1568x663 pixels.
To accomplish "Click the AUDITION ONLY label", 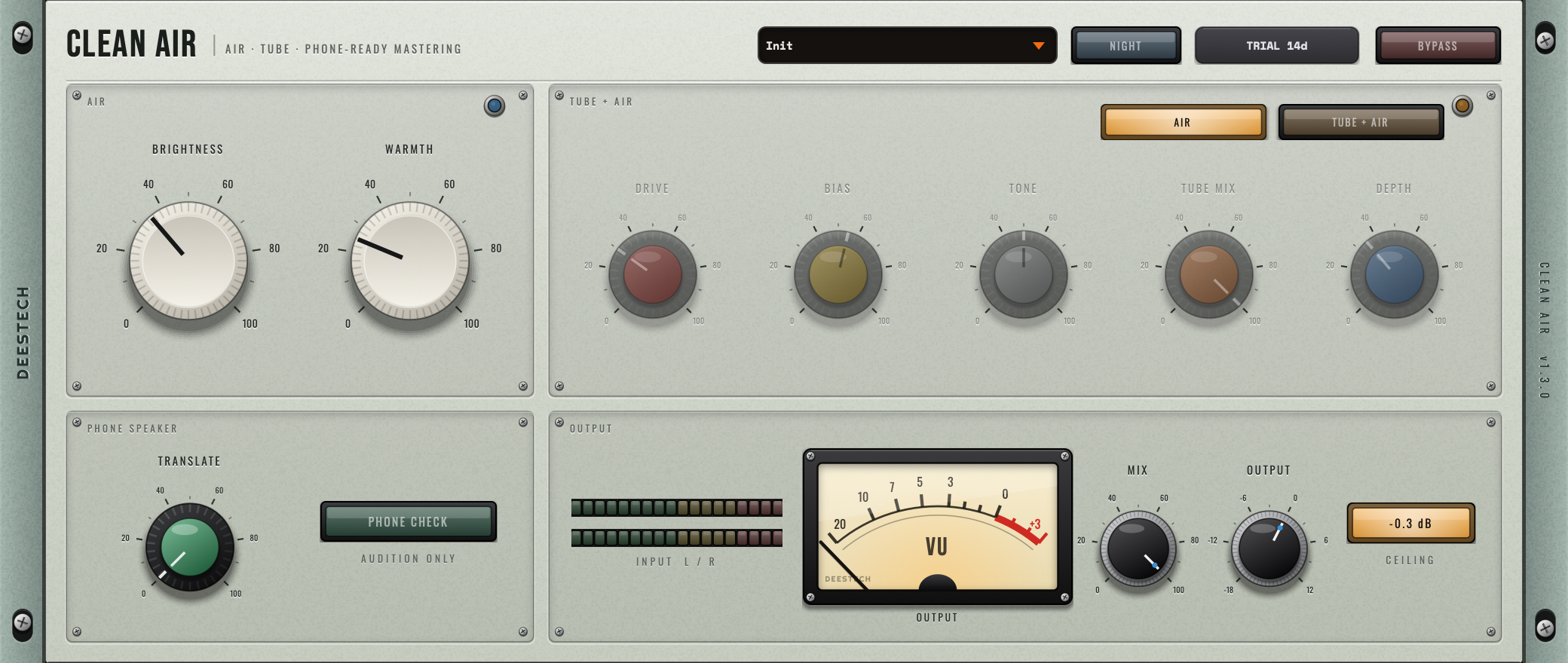I will (409, 559).
